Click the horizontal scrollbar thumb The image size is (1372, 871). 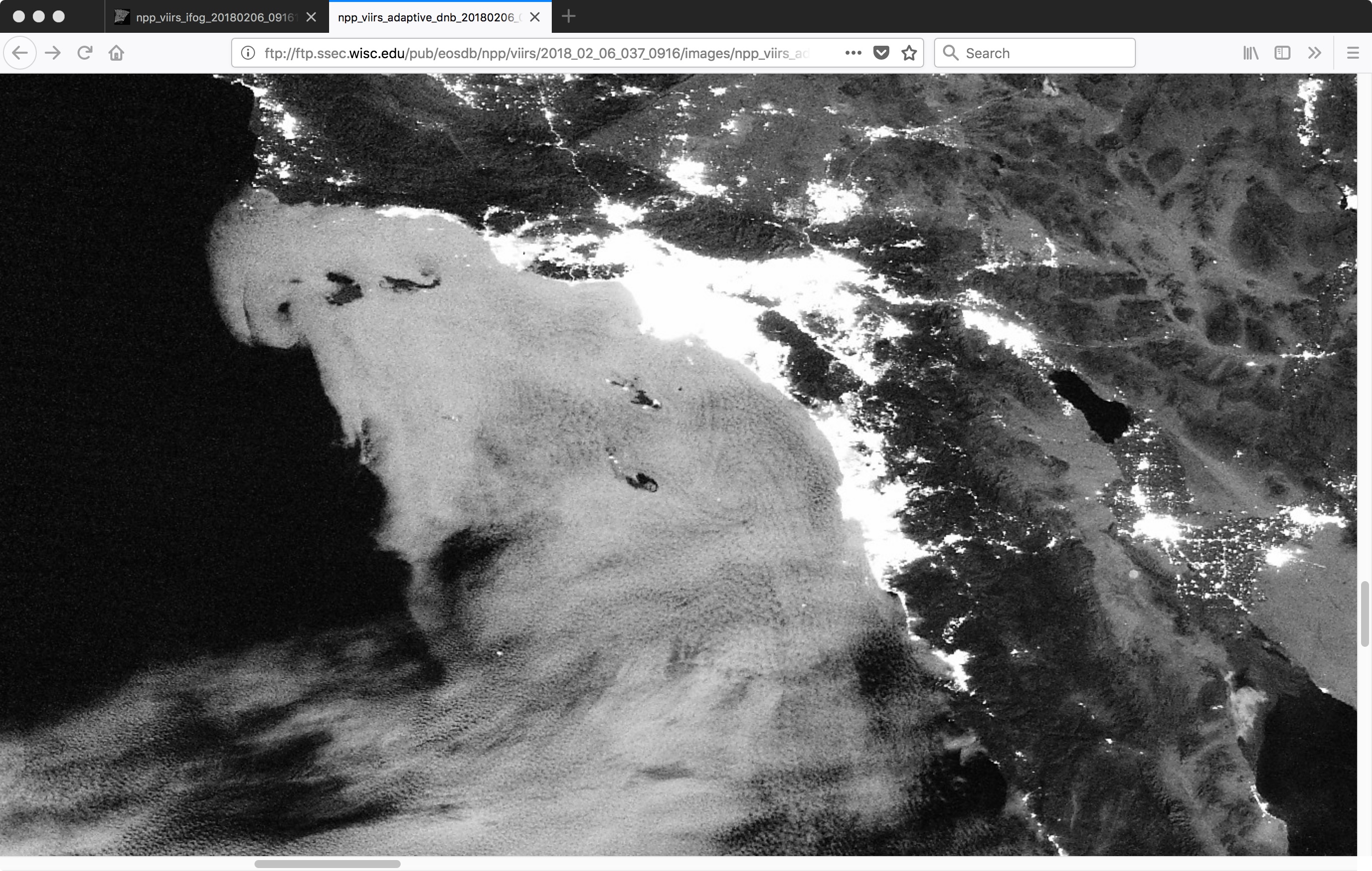pos(327,864)
